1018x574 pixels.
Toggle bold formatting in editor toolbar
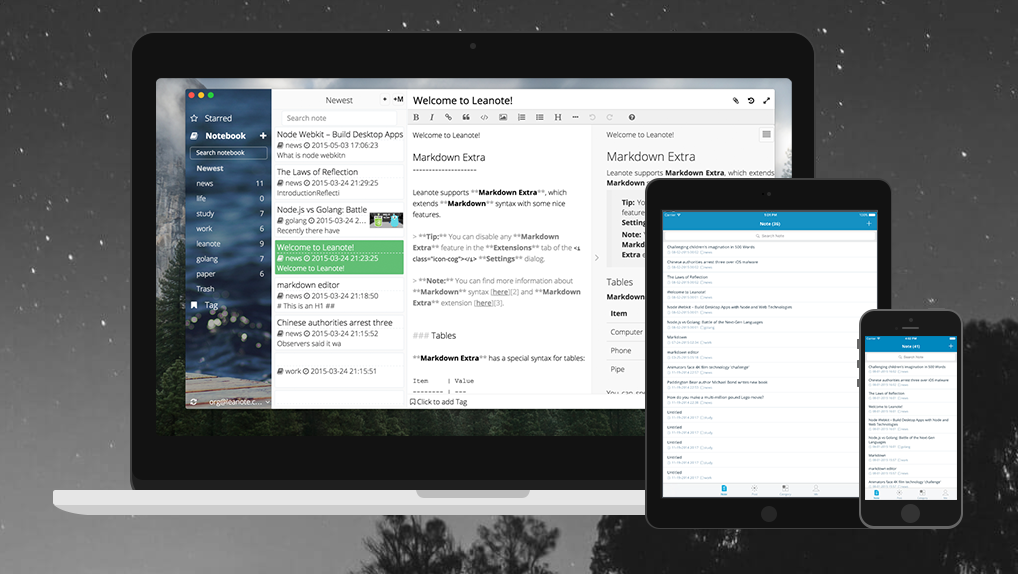(x=416, y=118)
